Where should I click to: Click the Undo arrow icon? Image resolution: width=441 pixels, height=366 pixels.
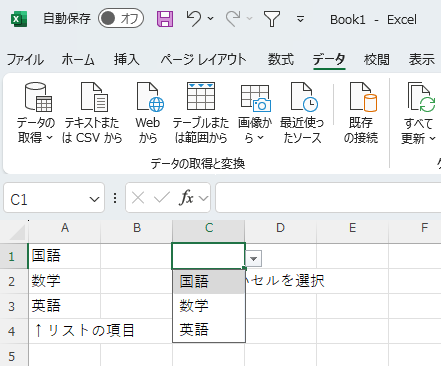(194, 19)
